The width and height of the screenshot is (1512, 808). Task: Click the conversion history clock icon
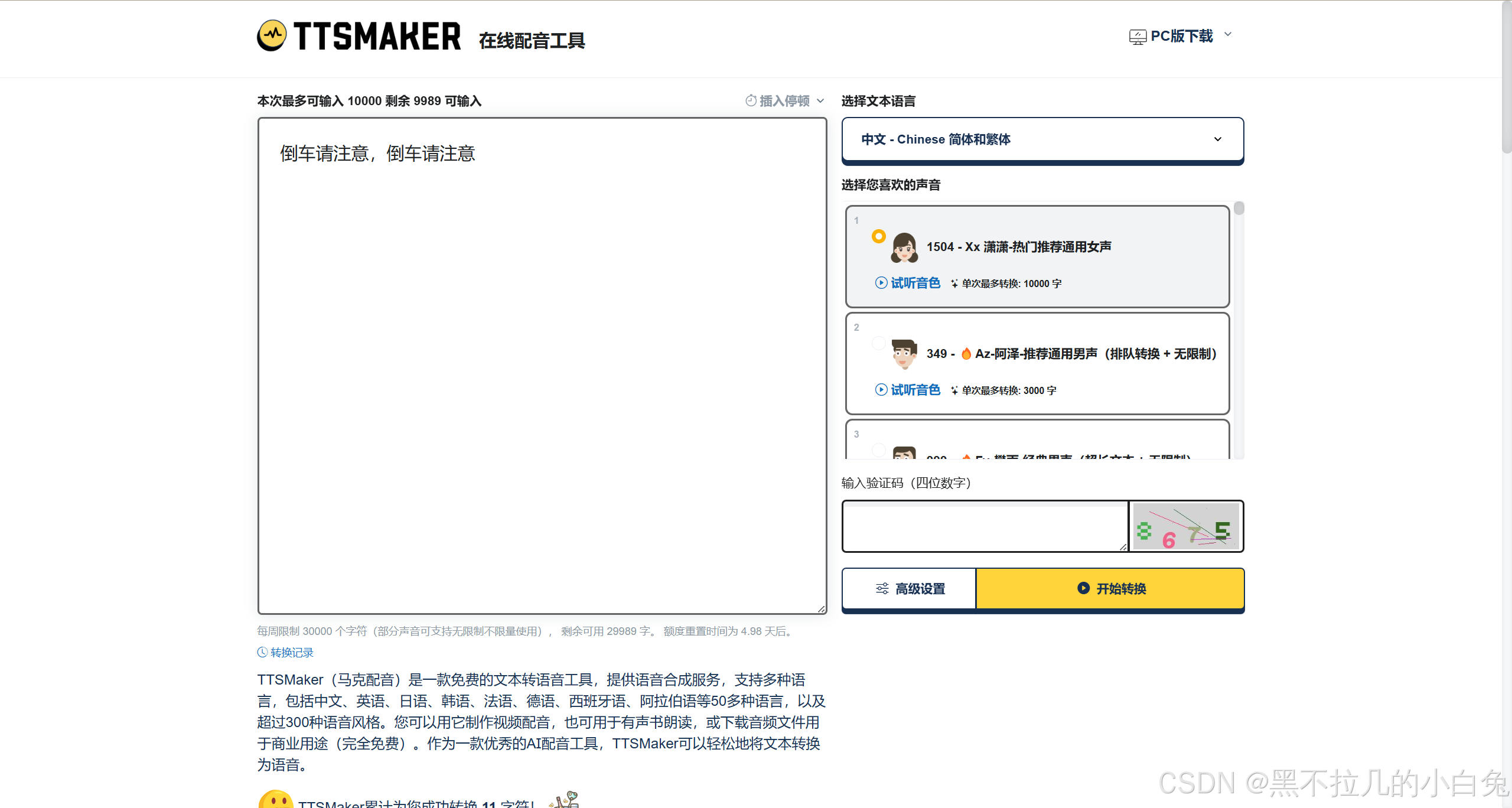[262, 653]
